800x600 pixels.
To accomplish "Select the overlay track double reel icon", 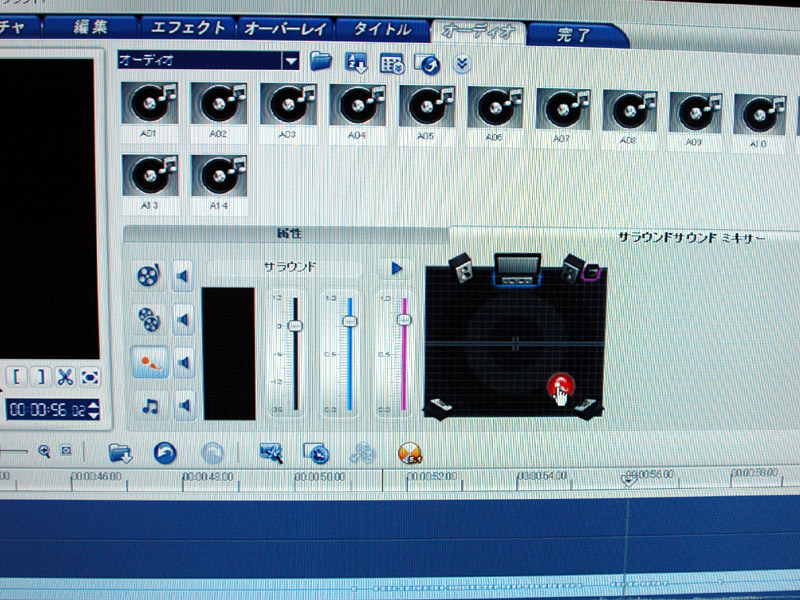I will [x=149, y=319].
